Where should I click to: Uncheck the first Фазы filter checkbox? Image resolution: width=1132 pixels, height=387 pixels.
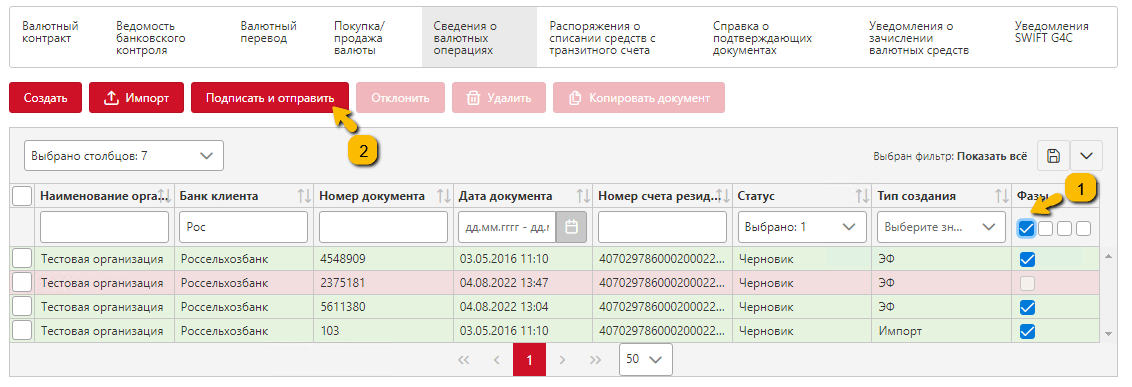pos(1027,228)
